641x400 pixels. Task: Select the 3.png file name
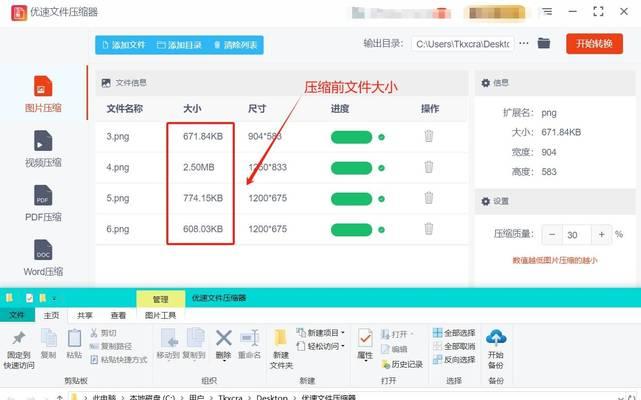point(118,137)
